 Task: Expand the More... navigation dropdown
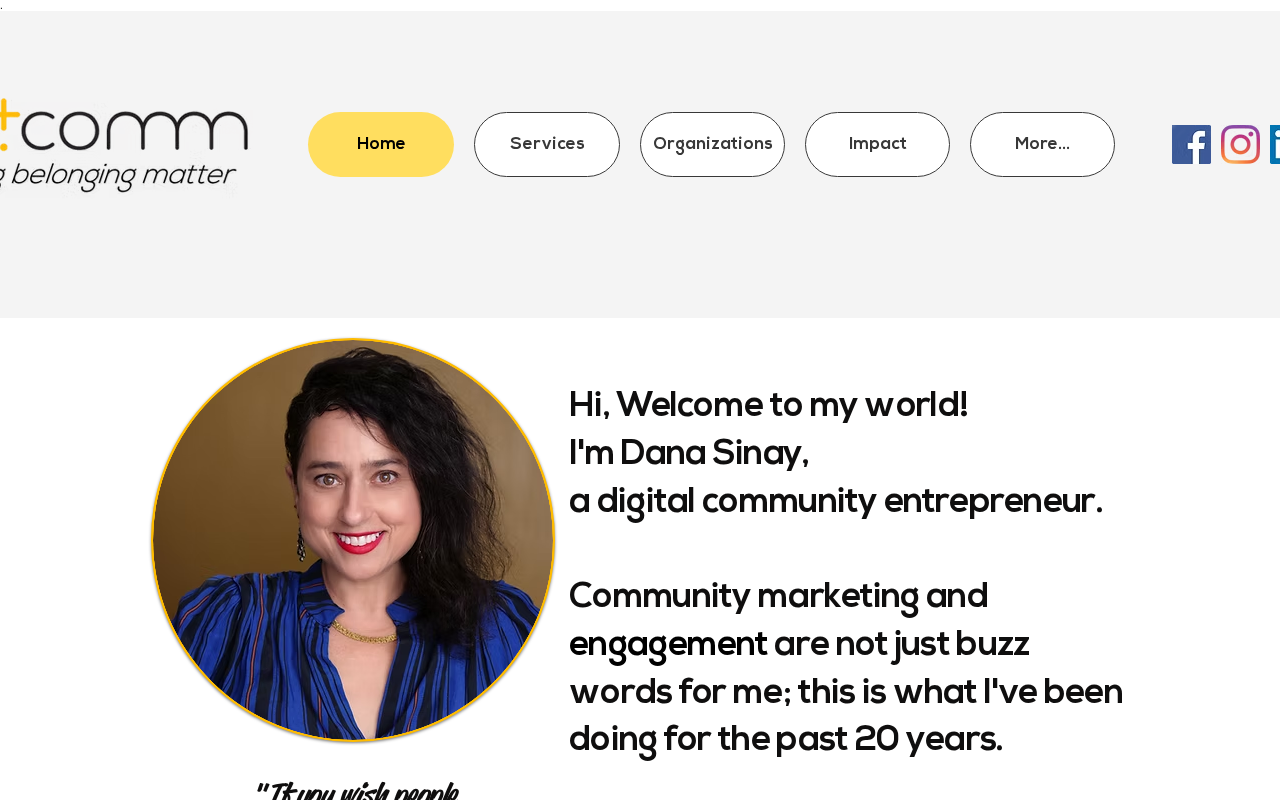(x=1042, y=144)
